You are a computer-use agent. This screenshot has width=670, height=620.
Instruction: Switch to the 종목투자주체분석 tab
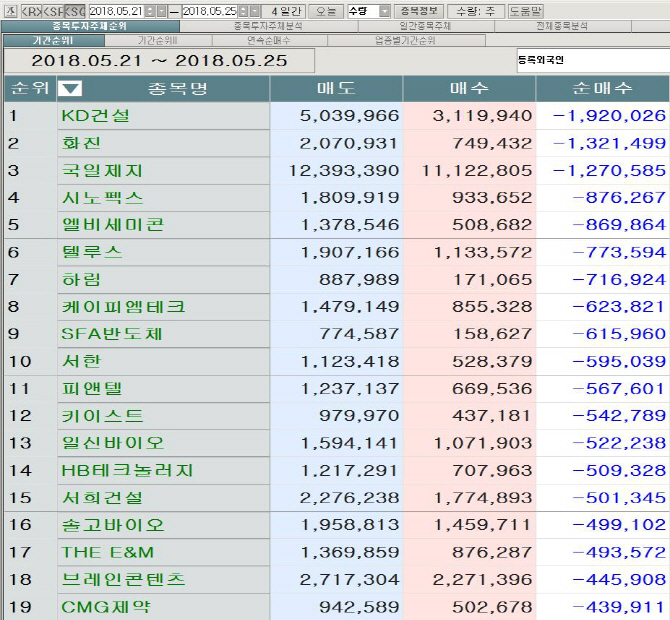point(268,26)
